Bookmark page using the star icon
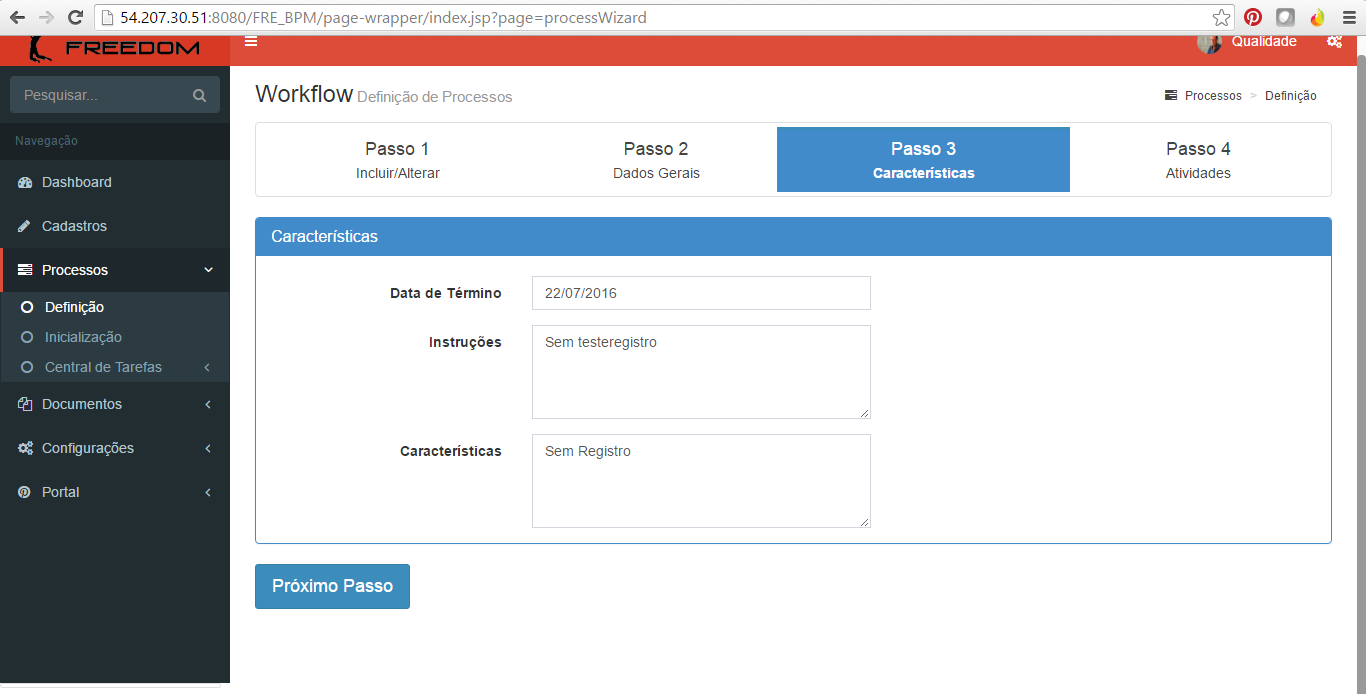This screenshot has height=694, width=1366. [x=1221, y=17]
